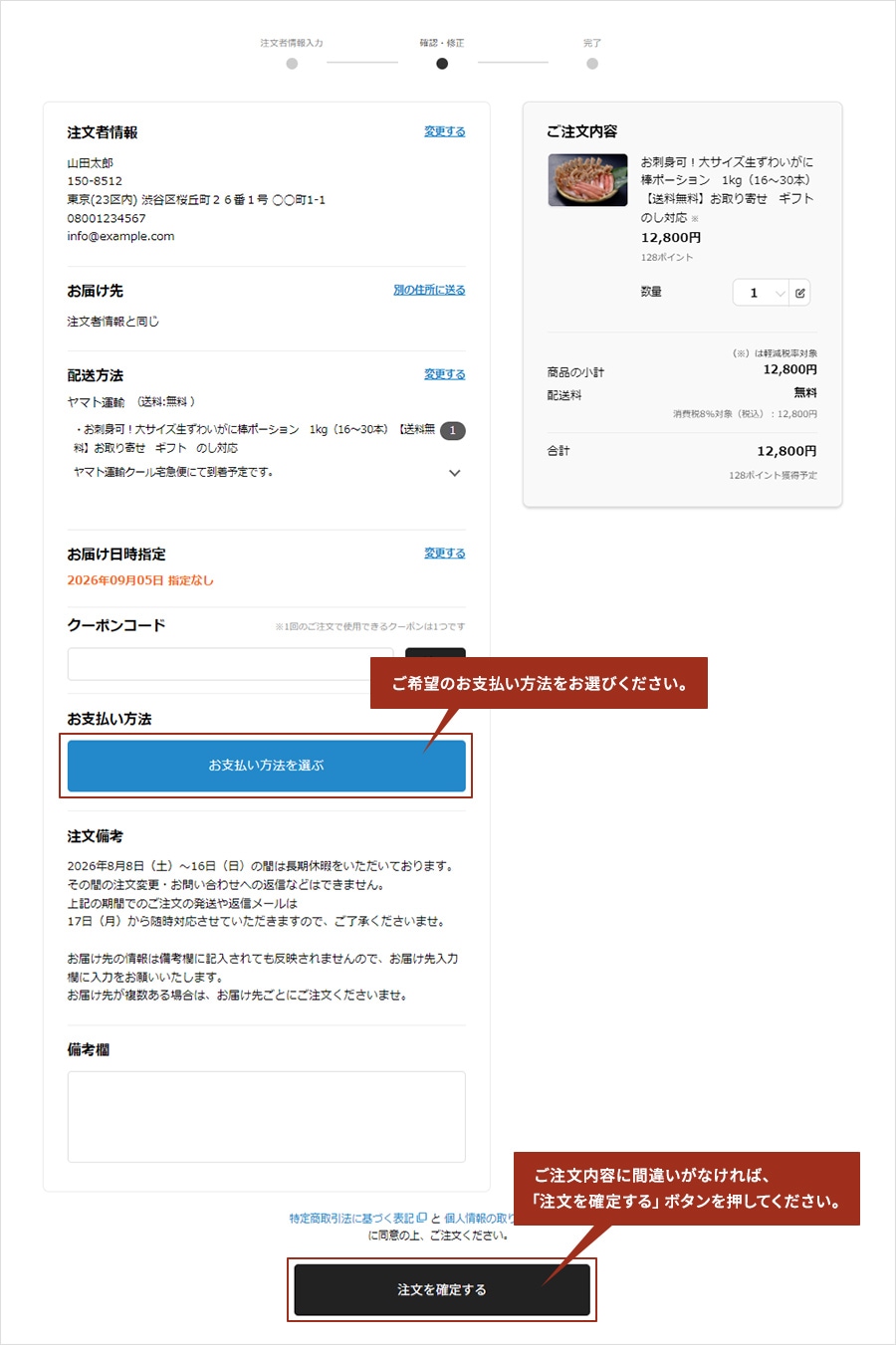
Task: Click postal code 150-8512
Action: [x=95, y=181]
